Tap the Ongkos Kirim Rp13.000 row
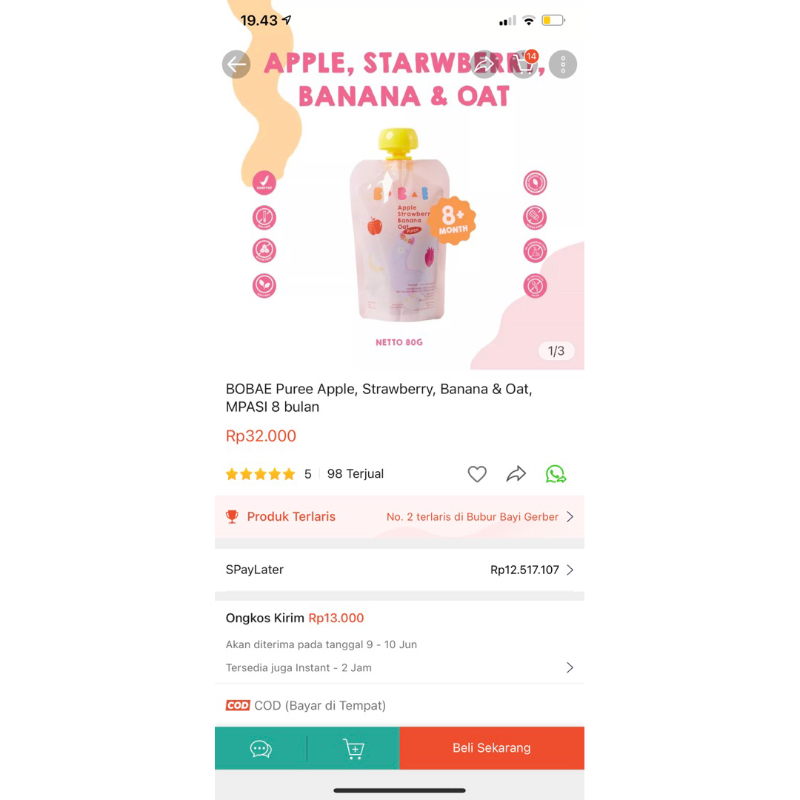 (x=399, y=618)
